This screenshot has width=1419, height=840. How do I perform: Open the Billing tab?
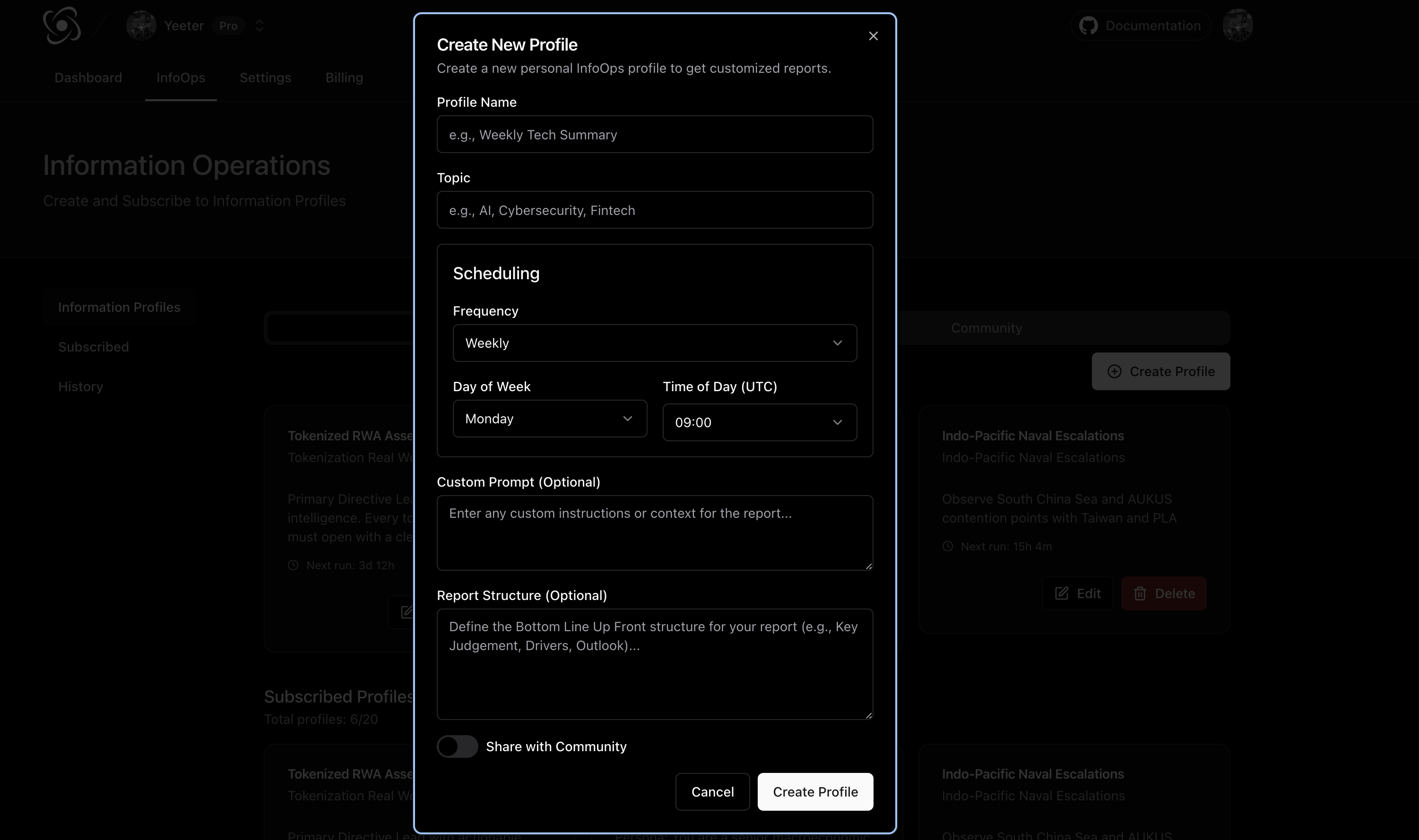[344, 77]
